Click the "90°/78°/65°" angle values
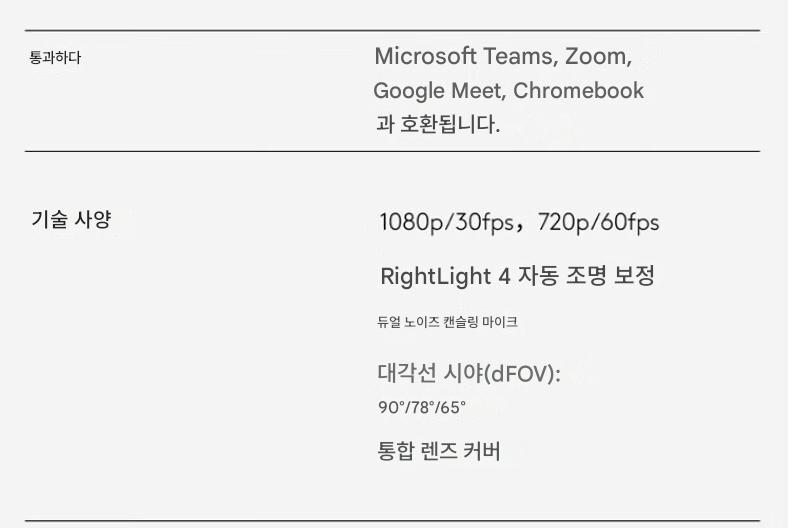Screen dimensions: 790x528 coord(421,407)
